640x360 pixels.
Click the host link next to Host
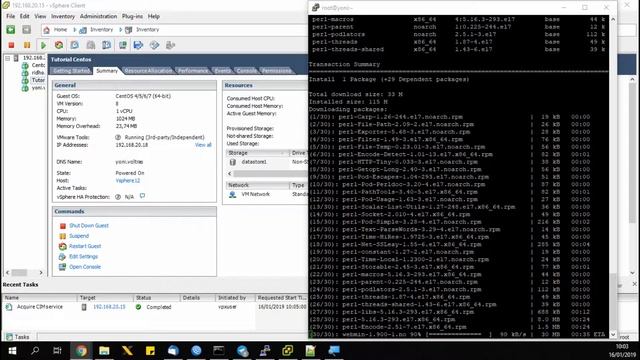click(x=127, y=180)
